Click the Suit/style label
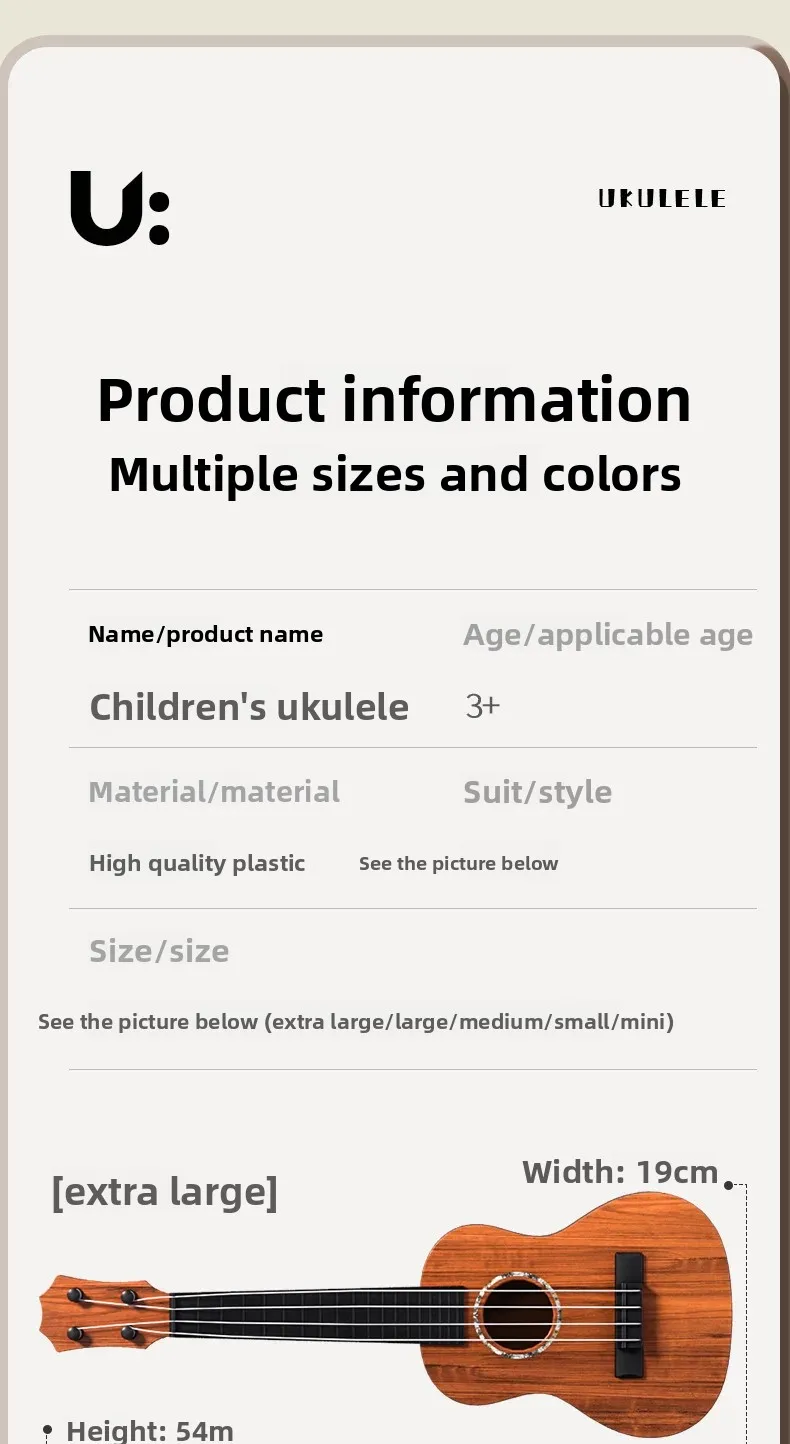The width and height of the screenshot is (790, 1444). (537, 792)
